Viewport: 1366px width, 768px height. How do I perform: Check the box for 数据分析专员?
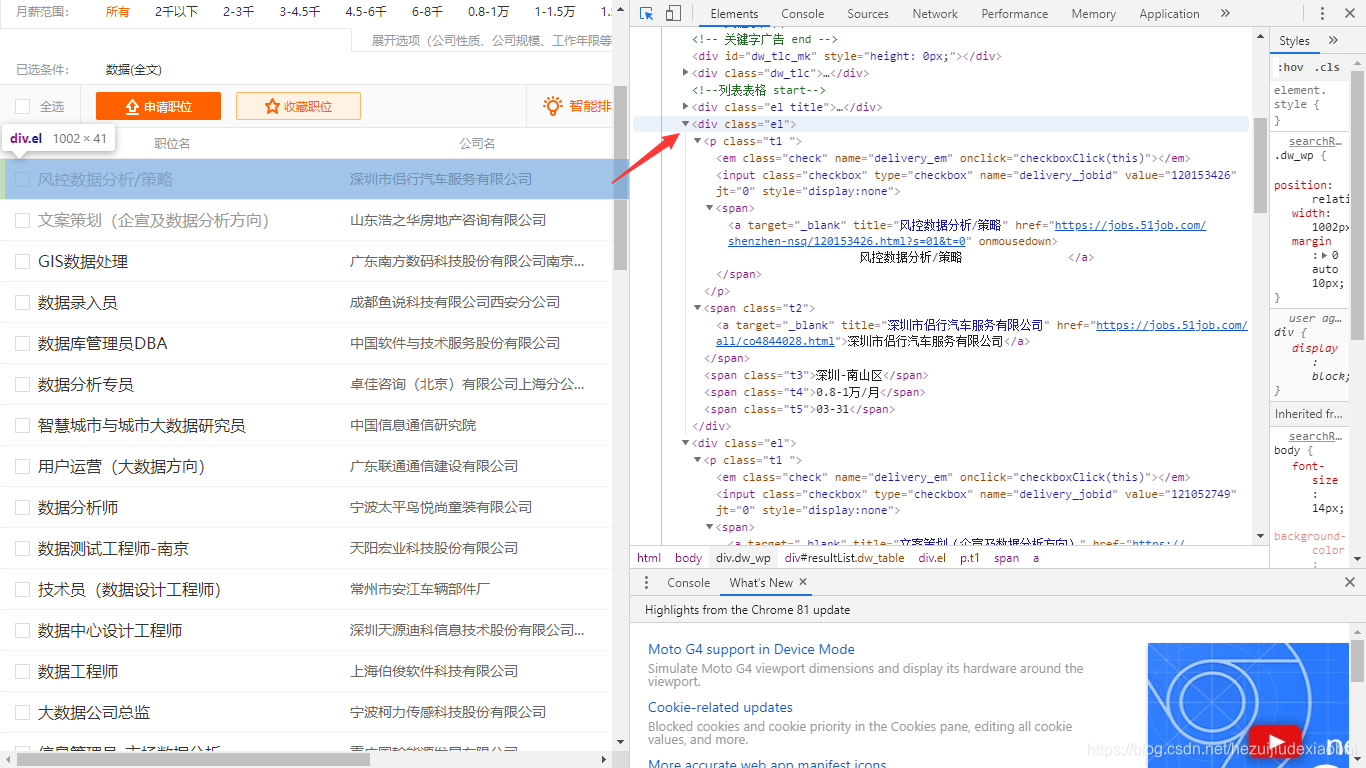tap(22, 385)
